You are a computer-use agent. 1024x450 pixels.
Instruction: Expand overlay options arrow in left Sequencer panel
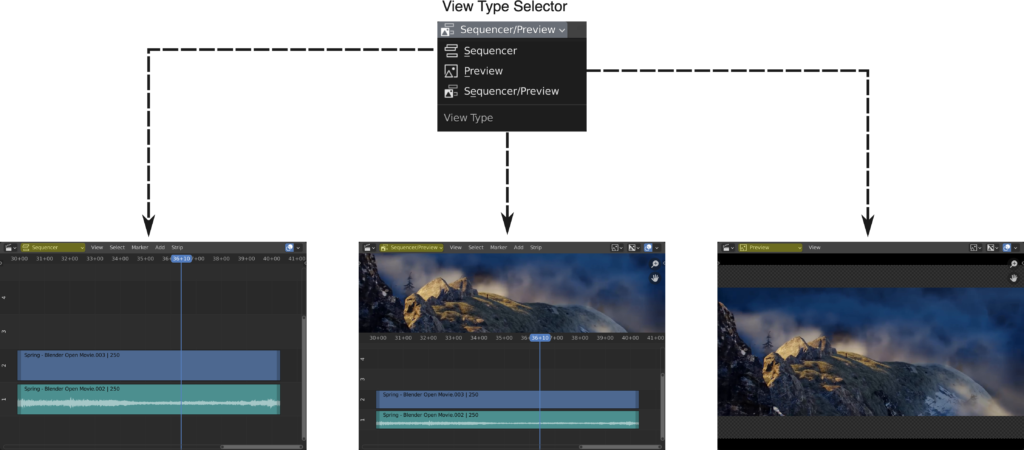click(298, 248)
